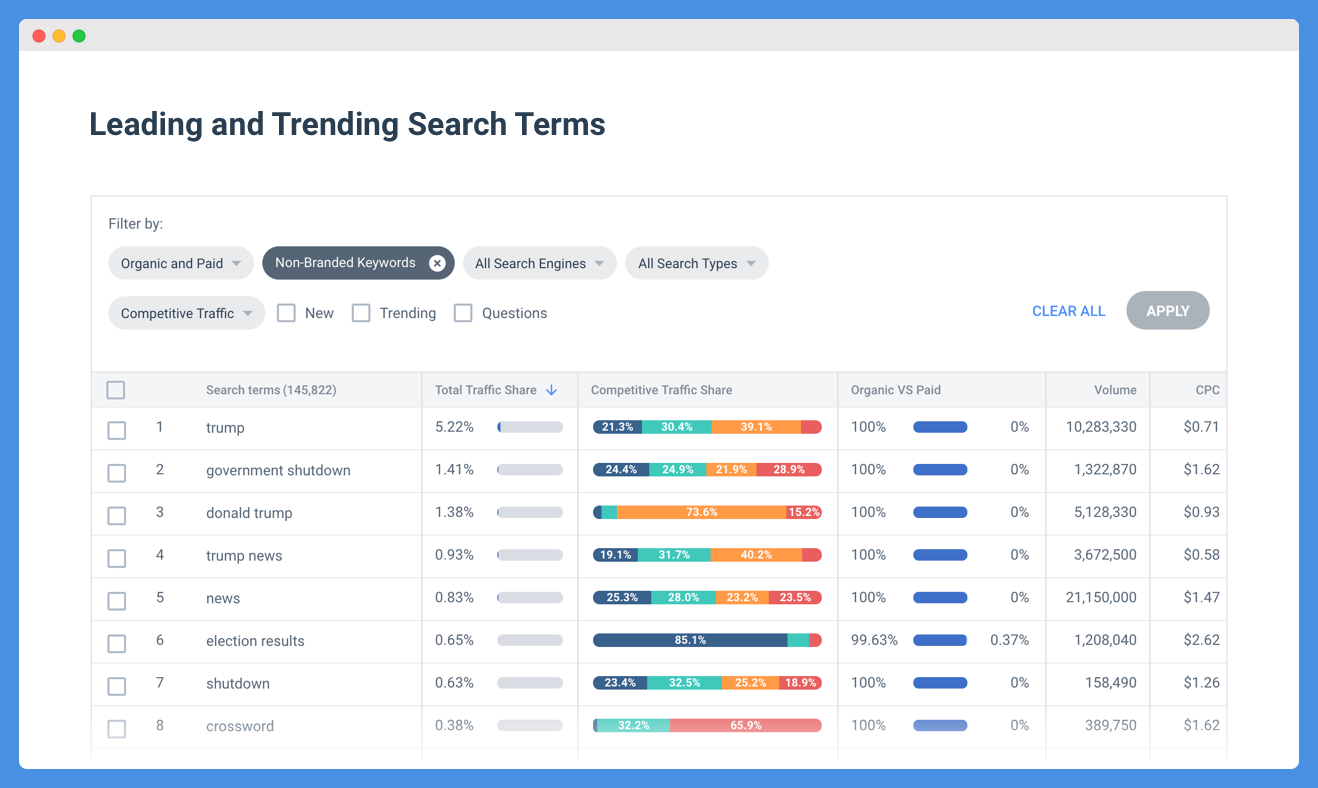Expand the All Search Types dropdown
Image resolution: width=1318 pixels, height=788 pixels.
697,264
